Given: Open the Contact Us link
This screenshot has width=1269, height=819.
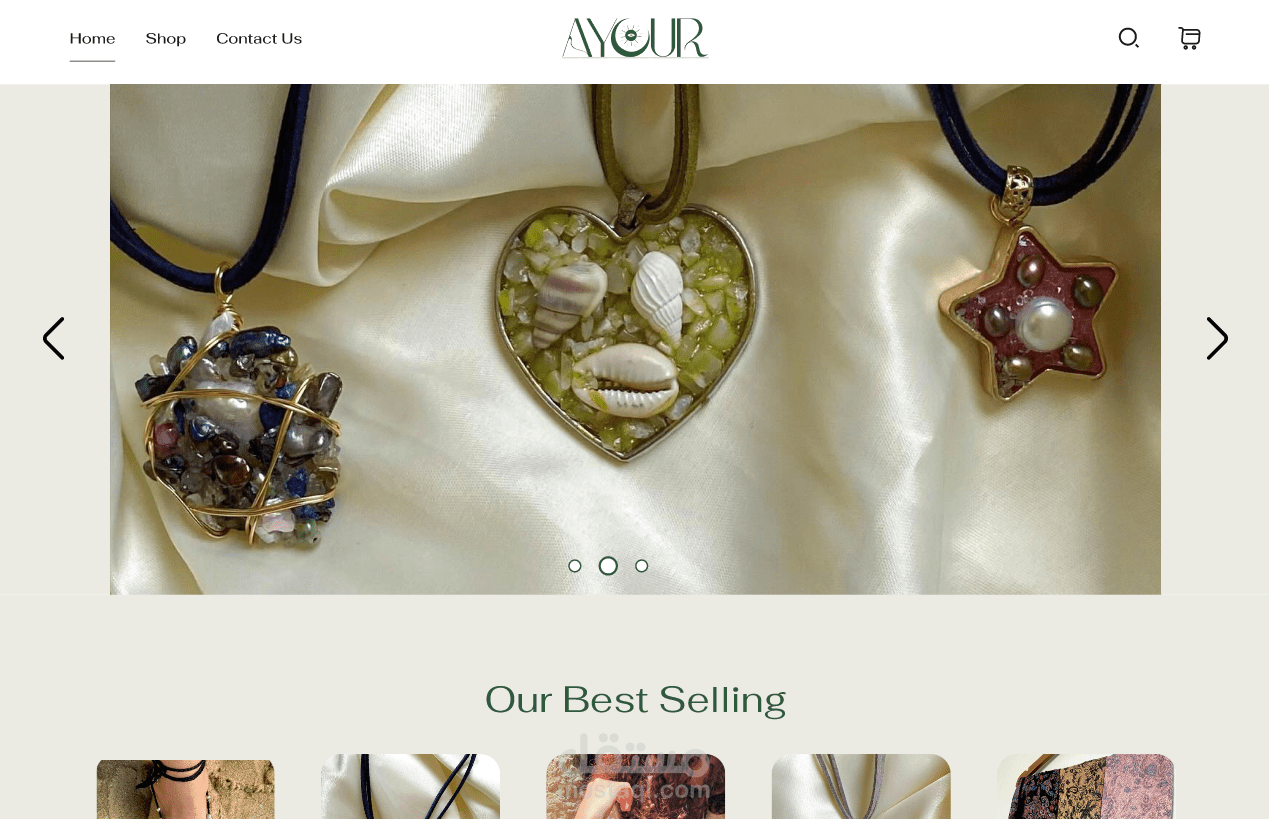Looking at the screenshot, I should pos(259,39).
